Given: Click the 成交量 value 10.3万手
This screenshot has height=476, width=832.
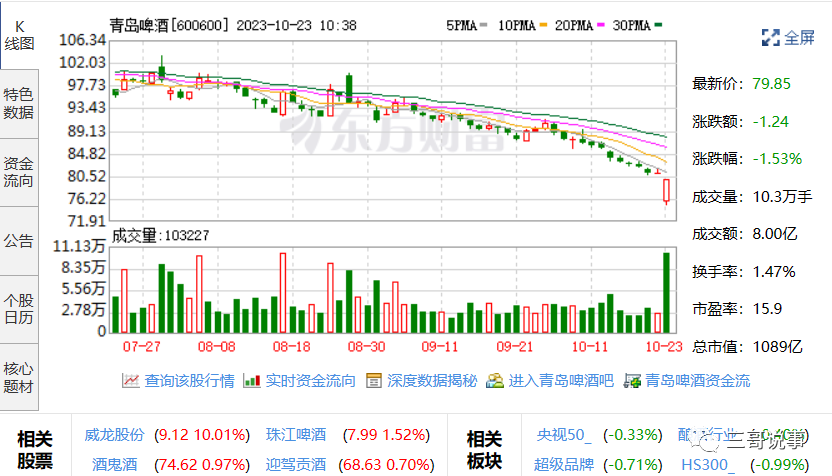Looking at the screenshot, I should click(x=782, y=197).
